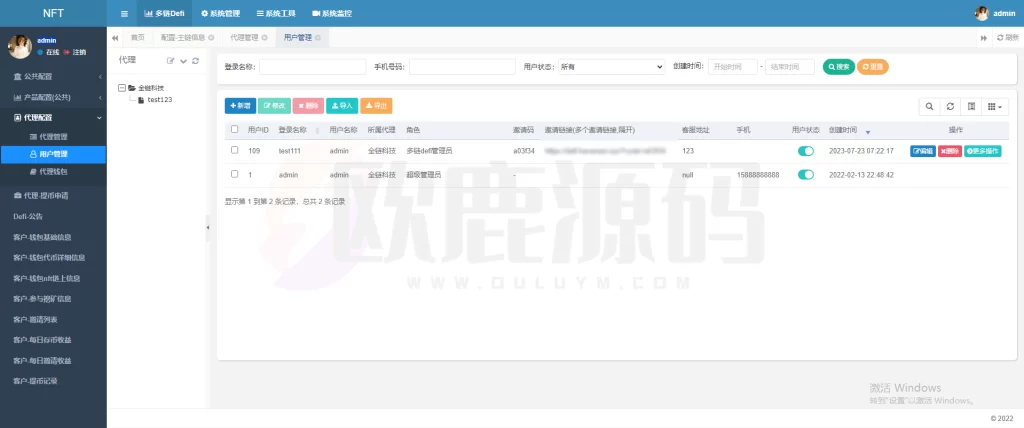
Task: Click the 刷新 refresh button at the tab bar's right
Action: click(1008, 38)
